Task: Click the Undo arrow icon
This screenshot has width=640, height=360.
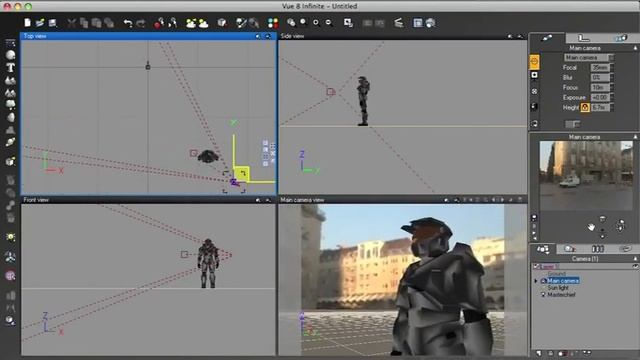Action: [128, 23]
